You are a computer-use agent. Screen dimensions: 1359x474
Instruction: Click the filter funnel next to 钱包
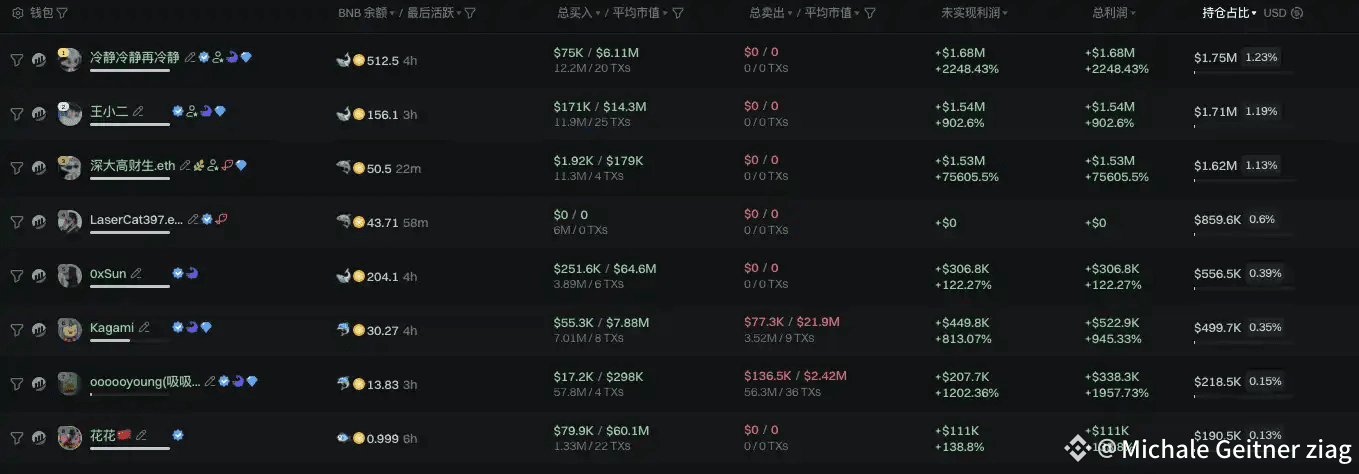coord(63,13)
